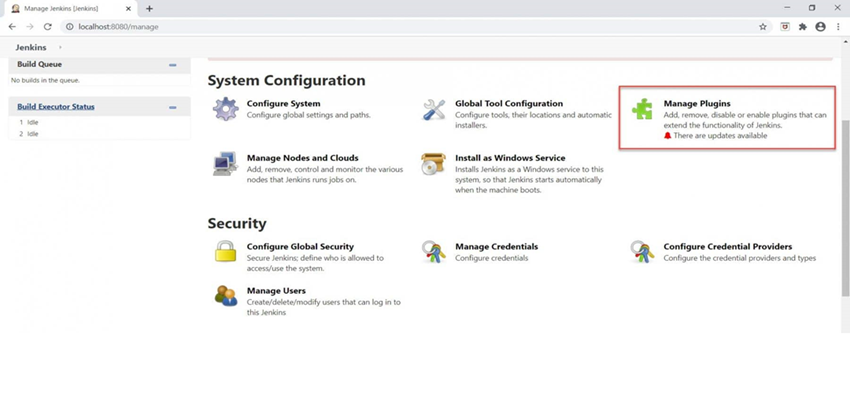Click the Manage Credentials keys icon
Viewport: 850px width, 415px height.
(434, 252)
